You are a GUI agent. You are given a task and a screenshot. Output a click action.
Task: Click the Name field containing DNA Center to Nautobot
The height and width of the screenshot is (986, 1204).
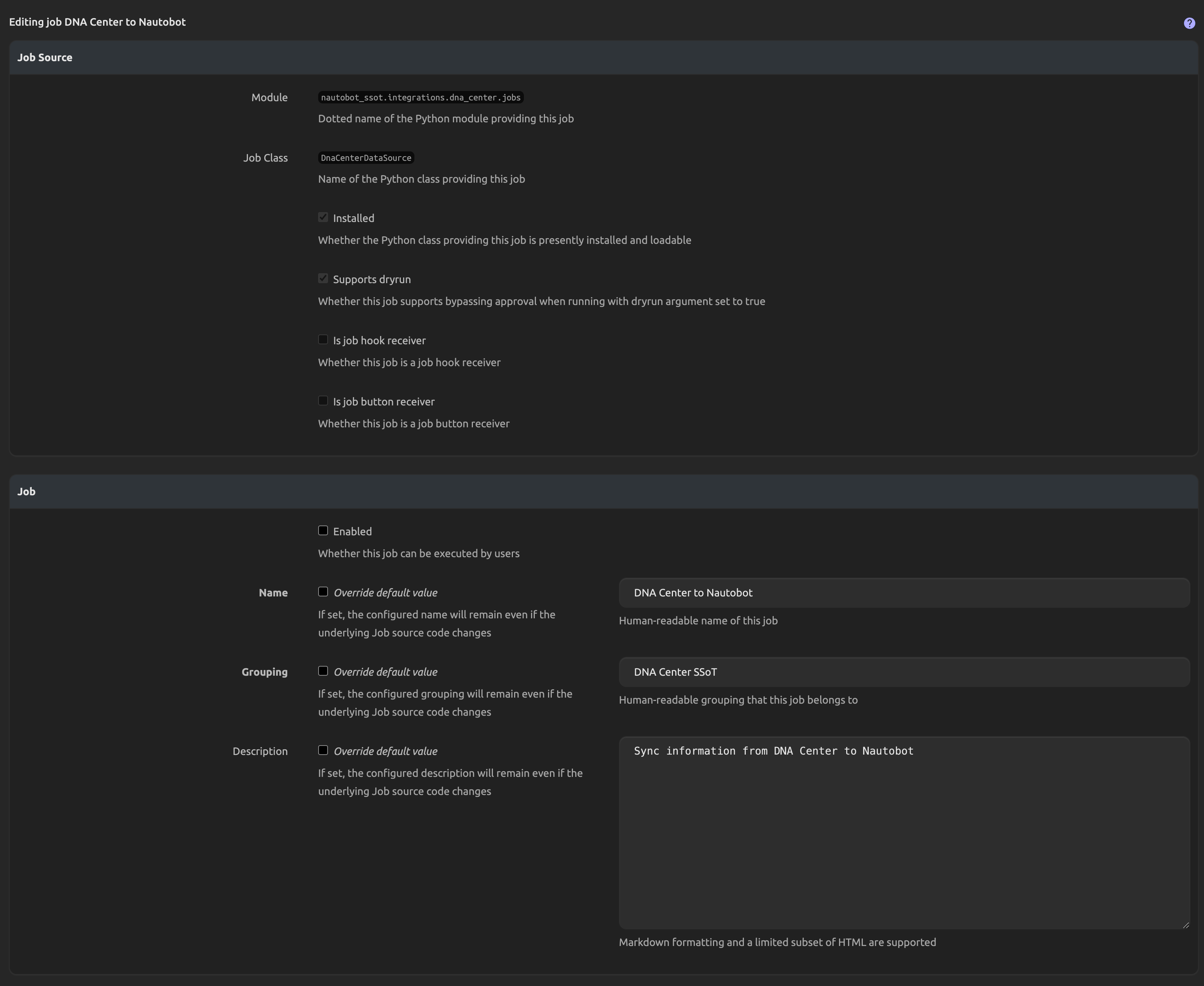click(x=904, y=593)
